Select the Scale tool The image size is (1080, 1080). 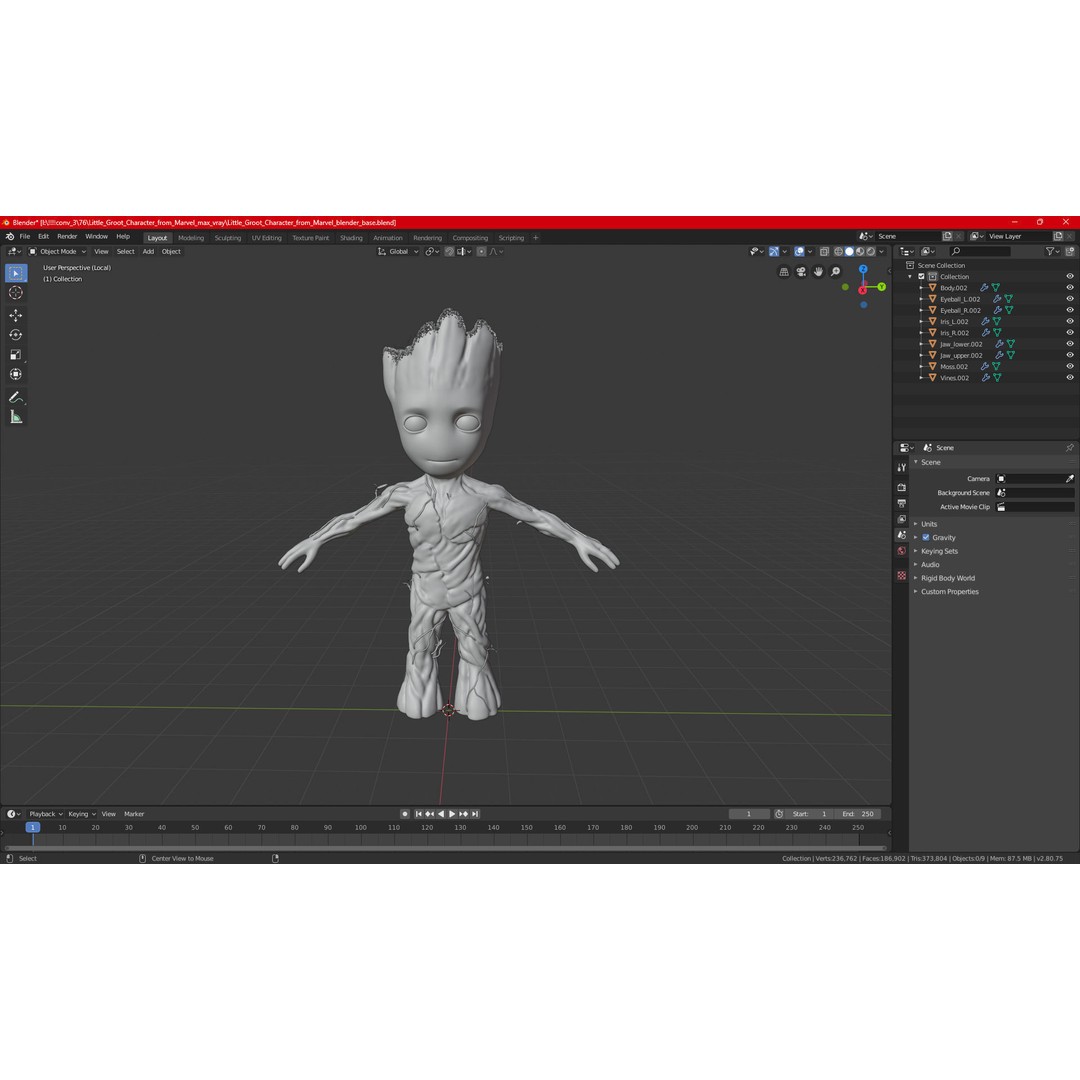pos(16,355)
